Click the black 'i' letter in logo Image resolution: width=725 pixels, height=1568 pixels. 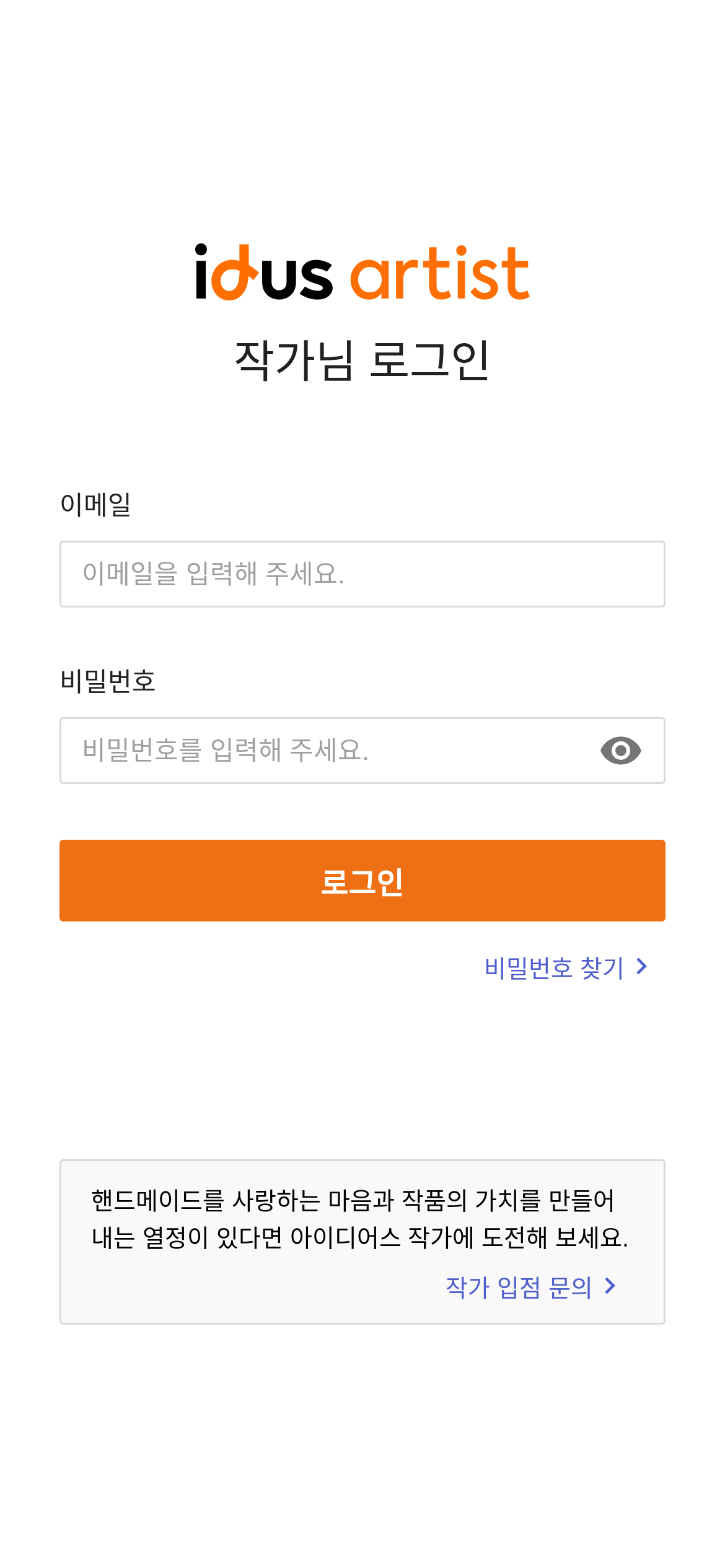201,272
